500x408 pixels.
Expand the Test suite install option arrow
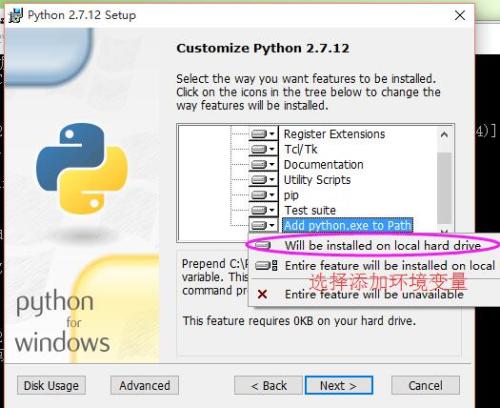coord(272,210)
